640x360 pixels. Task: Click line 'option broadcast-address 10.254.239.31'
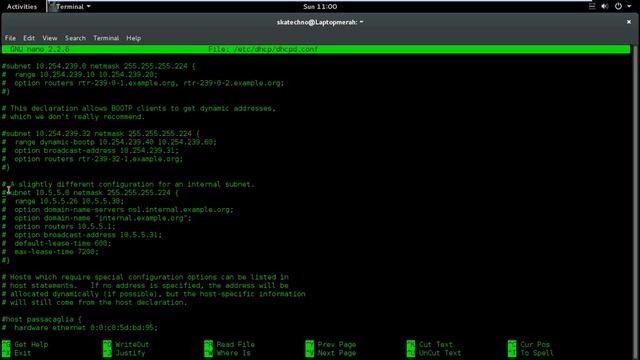(90, 151)
